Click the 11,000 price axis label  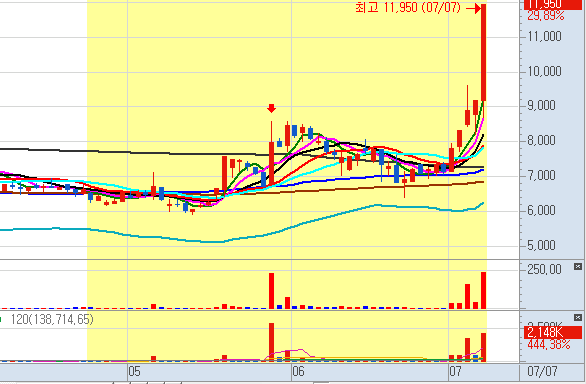click(544, 37)
